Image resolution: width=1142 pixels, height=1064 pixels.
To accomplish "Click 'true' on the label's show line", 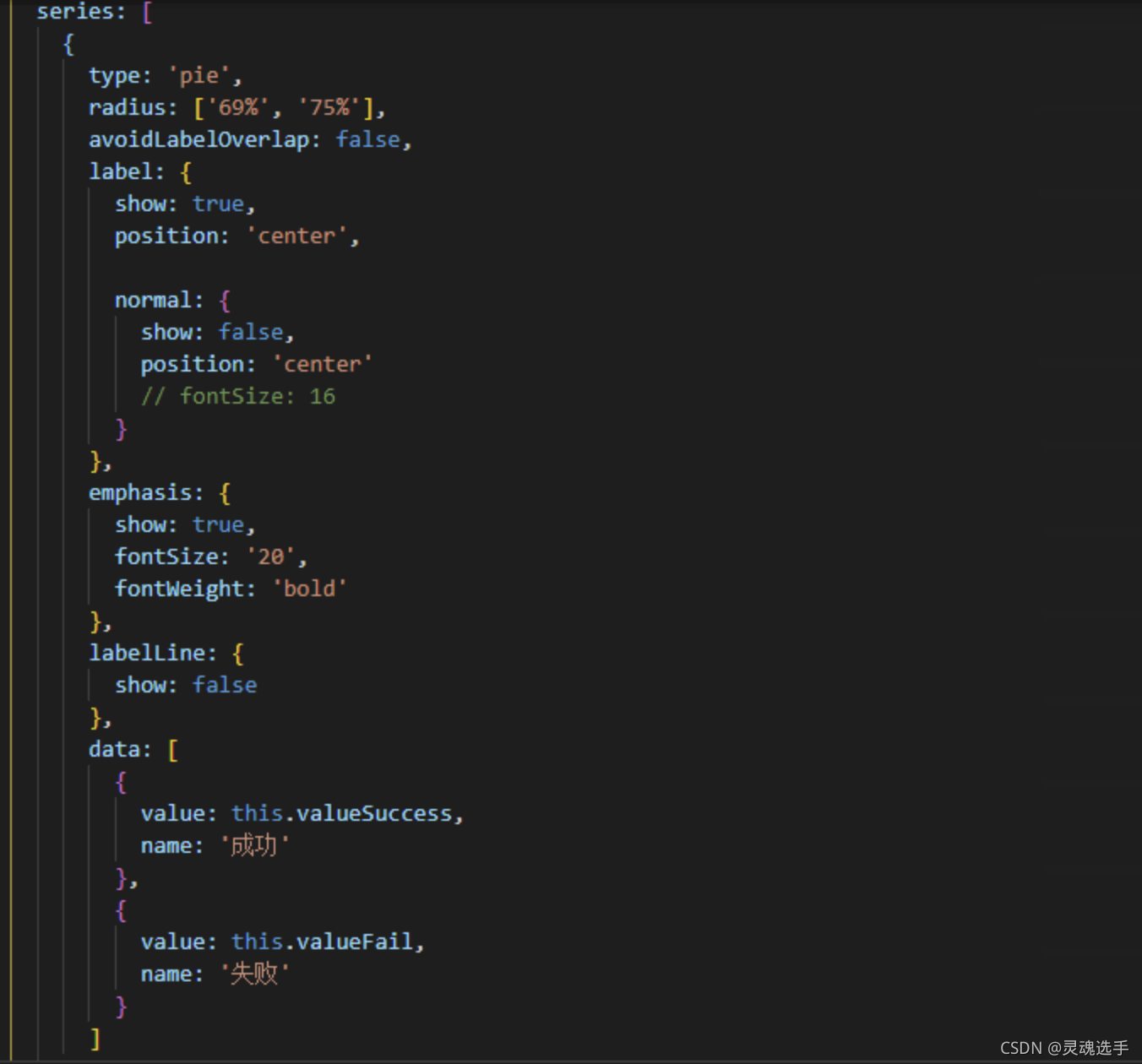I will point(218,204).
